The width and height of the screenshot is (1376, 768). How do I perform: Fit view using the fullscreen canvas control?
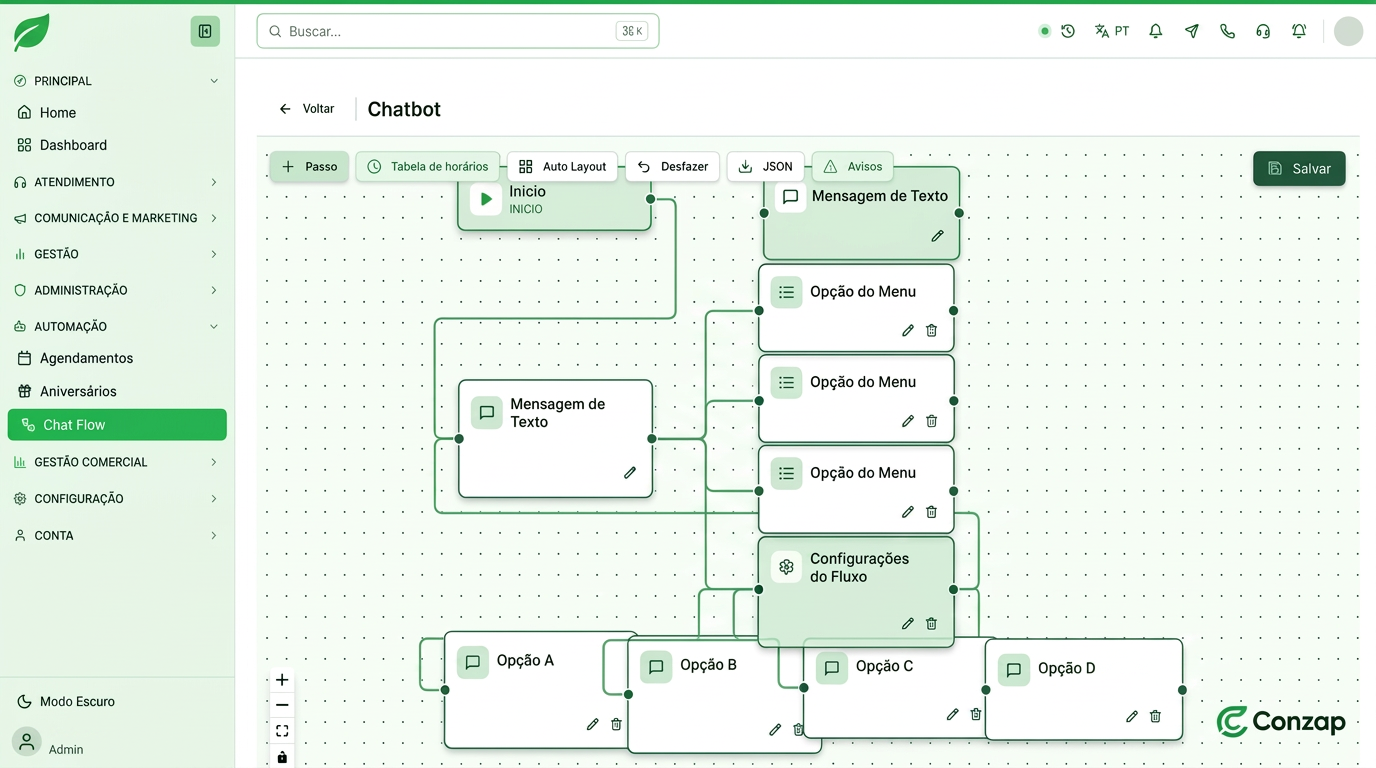pyautogui.click(x=282, y=731)
